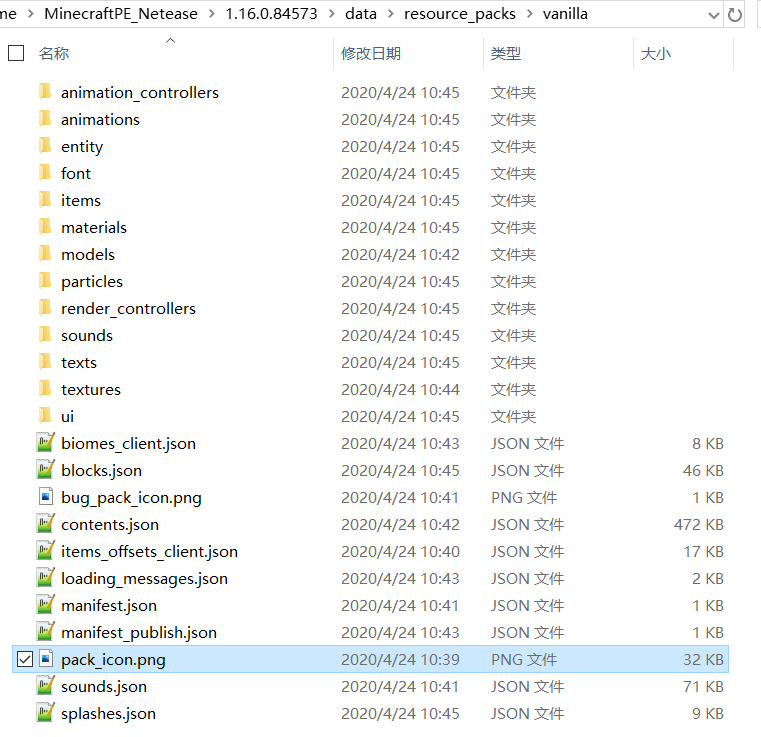The height and width of the screenshot is (737, 761).
Task: Click the file name loading_messages.json
Action: pyautogui.click(x=145, y=578)
